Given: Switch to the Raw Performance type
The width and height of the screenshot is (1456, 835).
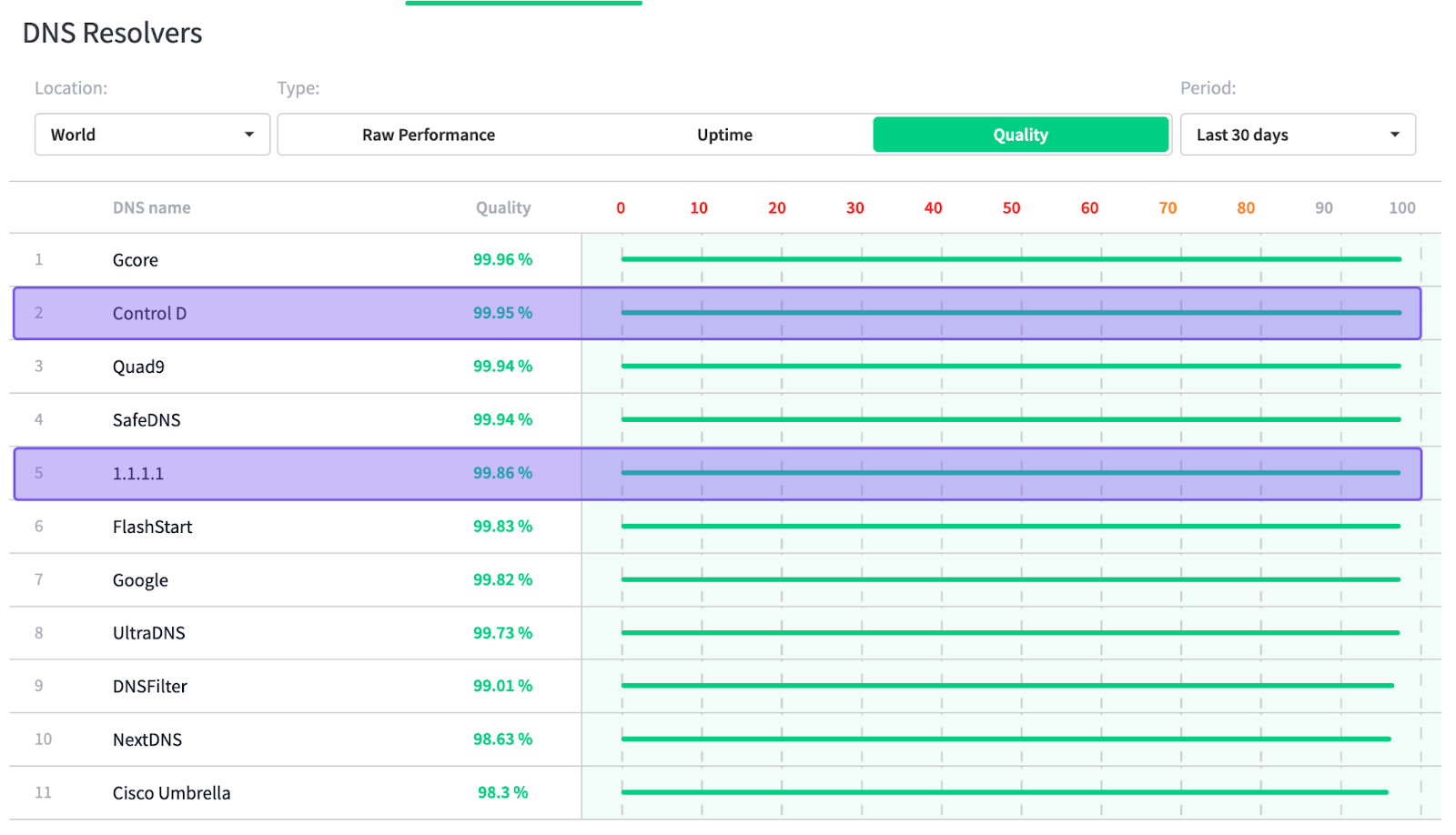Looking at the screenshot, I should [429, 135].
